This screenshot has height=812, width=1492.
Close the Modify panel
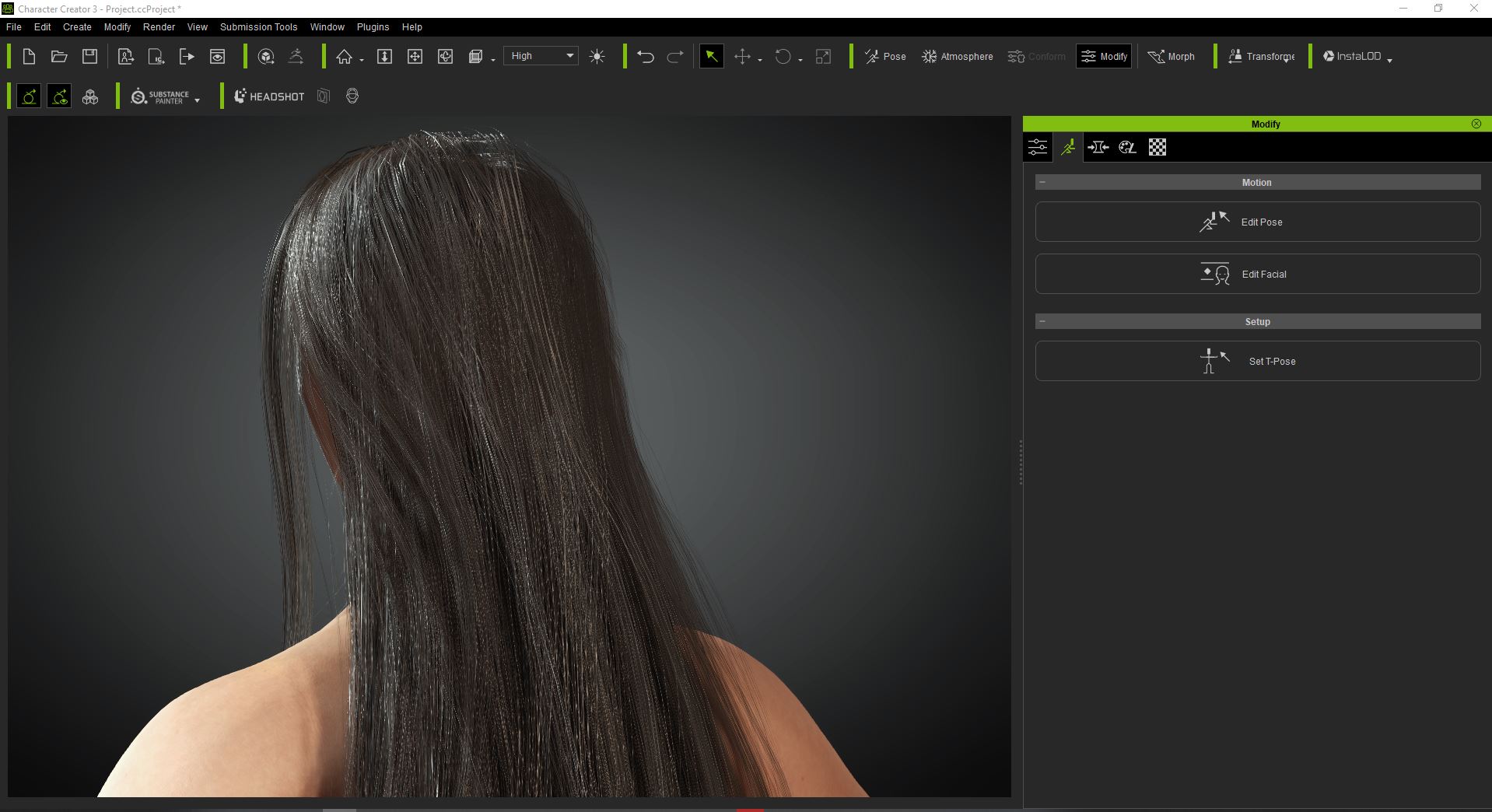click(x=1476, y=124)
